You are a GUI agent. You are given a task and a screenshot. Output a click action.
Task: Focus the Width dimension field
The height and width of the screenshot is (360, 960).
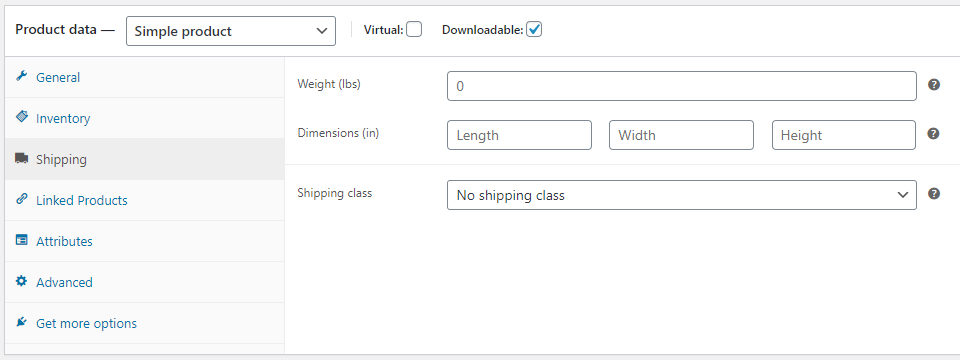coord(681,135)
